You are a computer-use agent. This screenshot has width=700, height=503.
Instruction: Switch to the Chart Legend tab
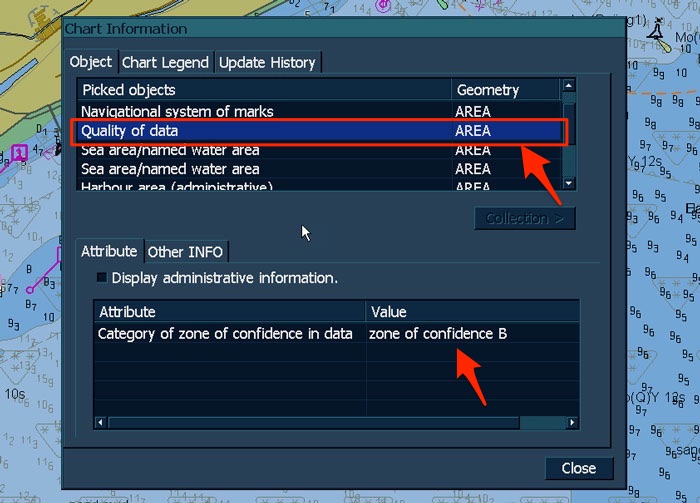pyautogui.click(x=165, y=62)
